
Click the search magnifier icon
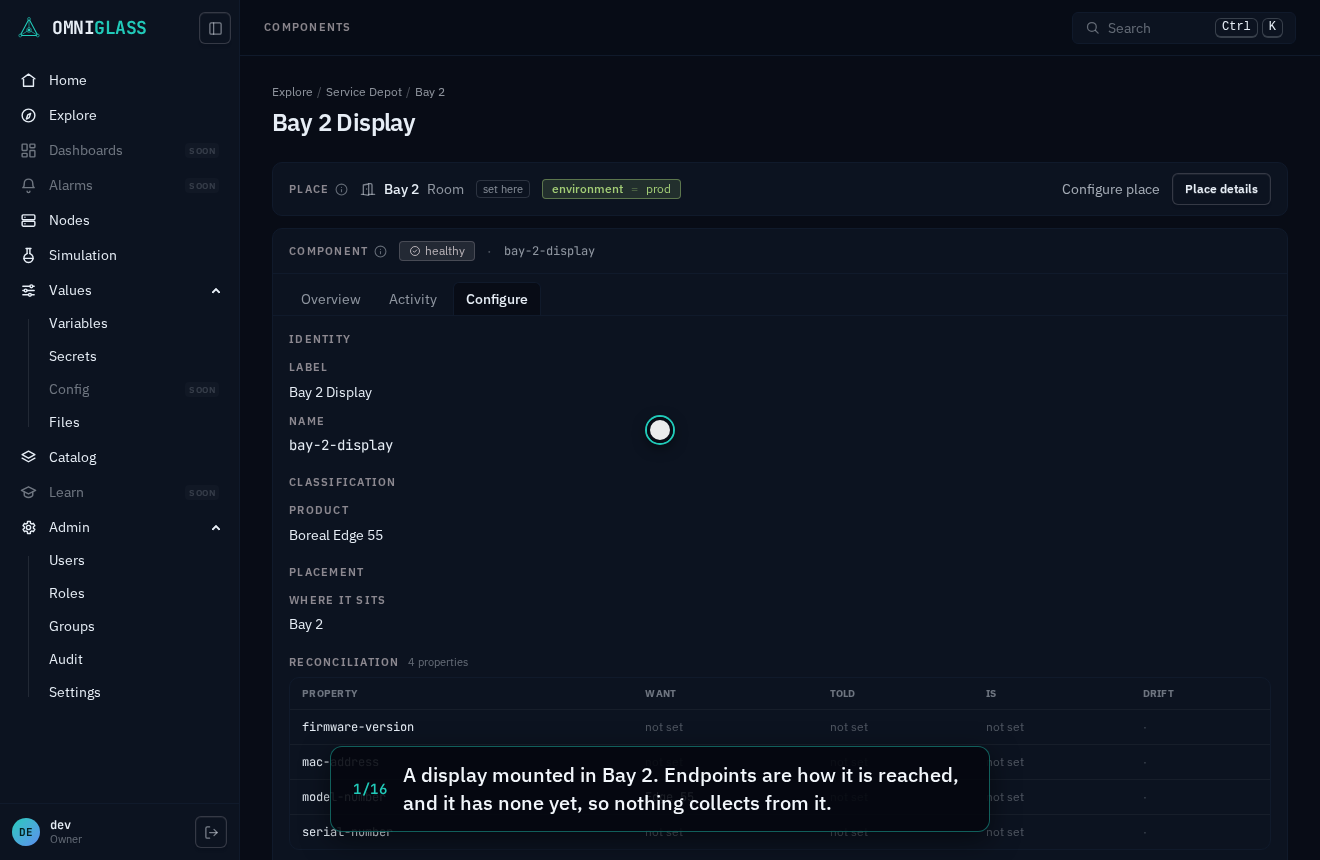coord(1092,28)
